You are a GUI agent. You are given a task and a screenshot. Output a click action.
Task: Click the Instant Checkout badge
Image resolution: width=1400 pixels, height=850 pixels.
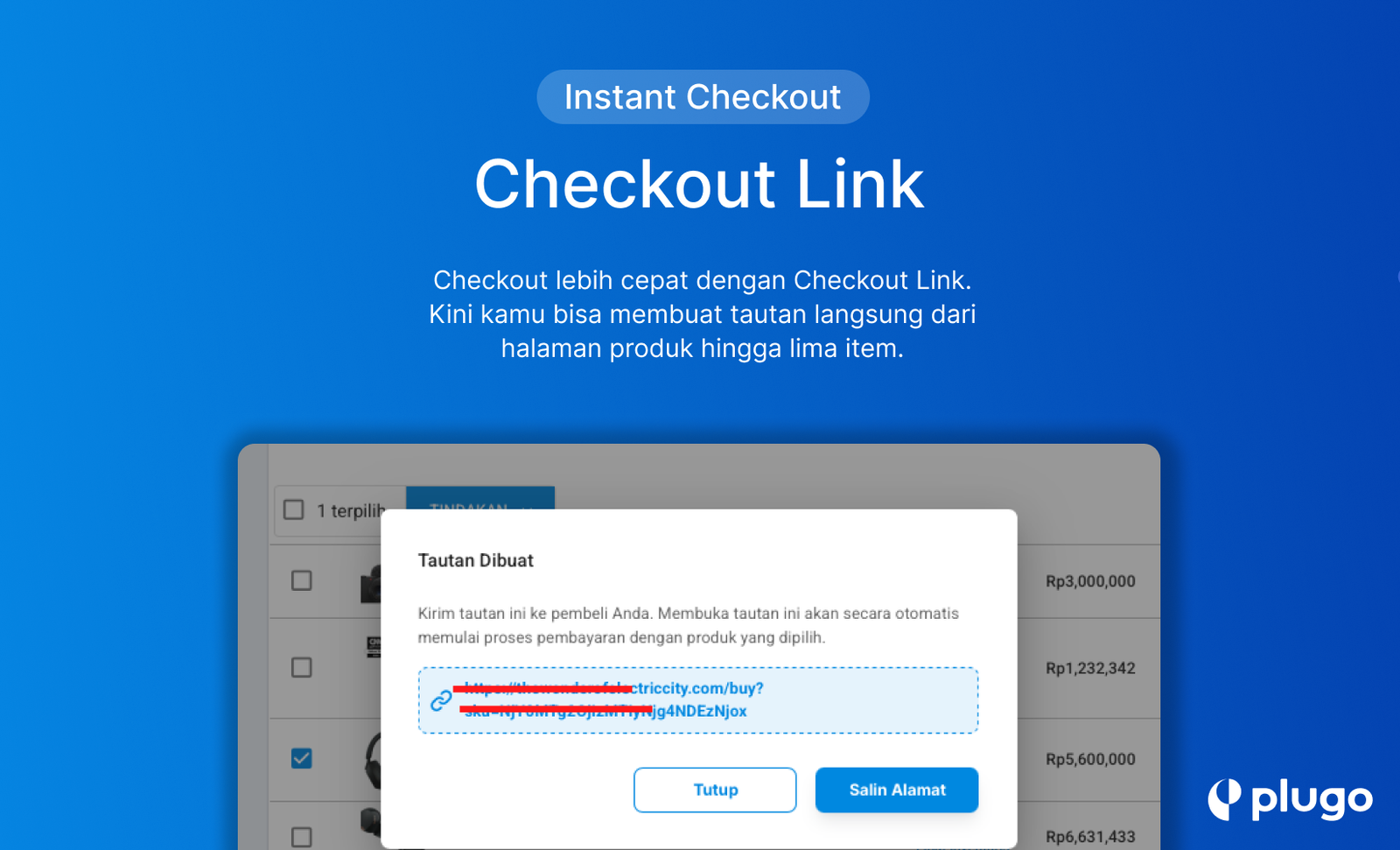[x=703, y=97]
